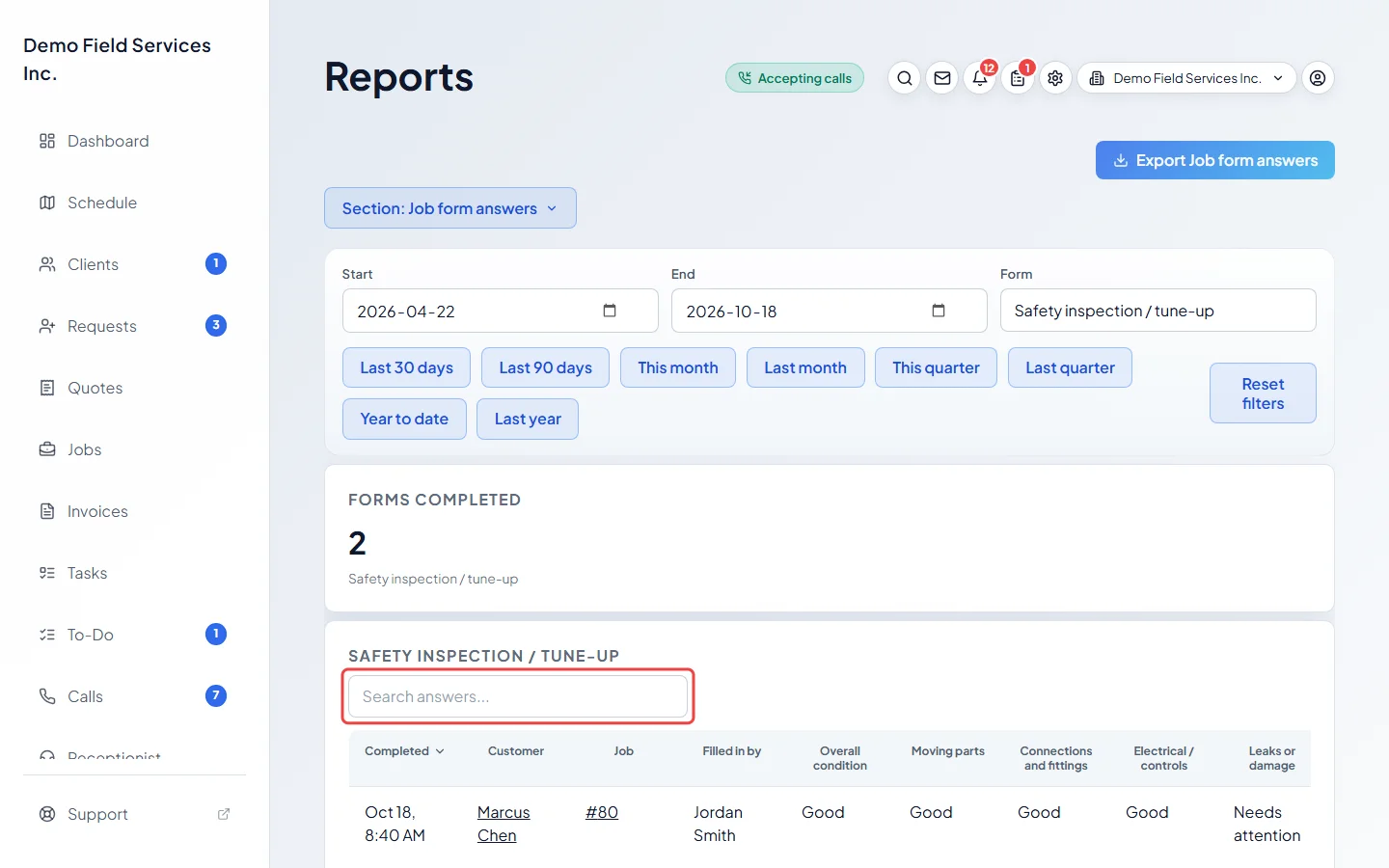The image size is (1389, 868).
Task: Click the Dashboard grid icon in sidebar
Action: (x=47, y=141)
